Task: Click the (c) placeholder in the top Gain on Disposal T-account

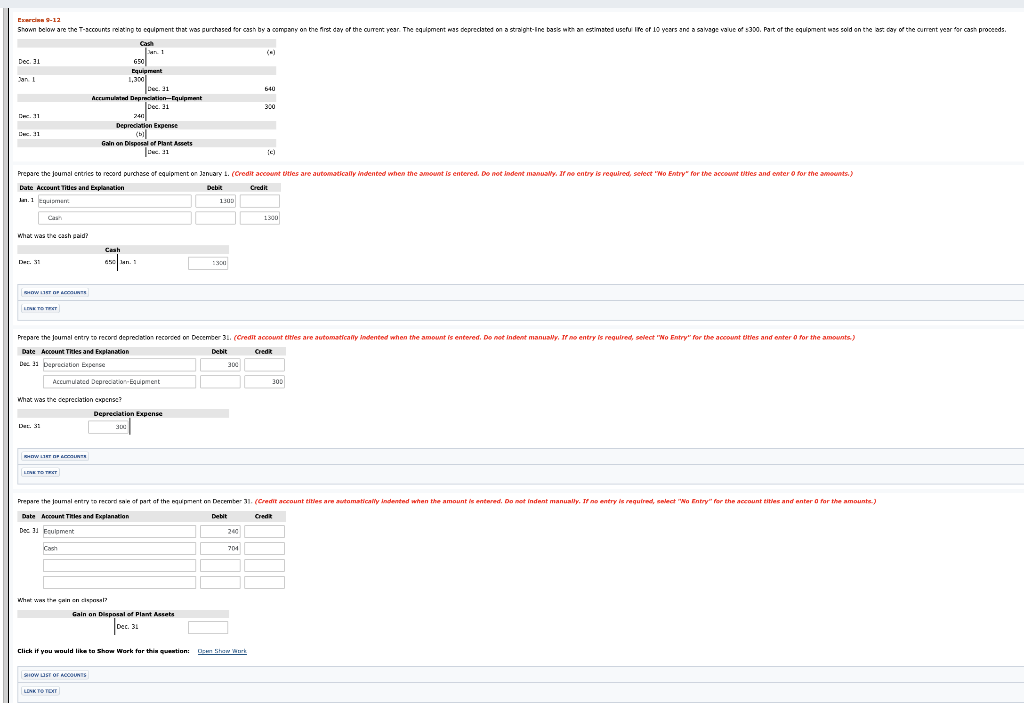Action: click(271, 152)
